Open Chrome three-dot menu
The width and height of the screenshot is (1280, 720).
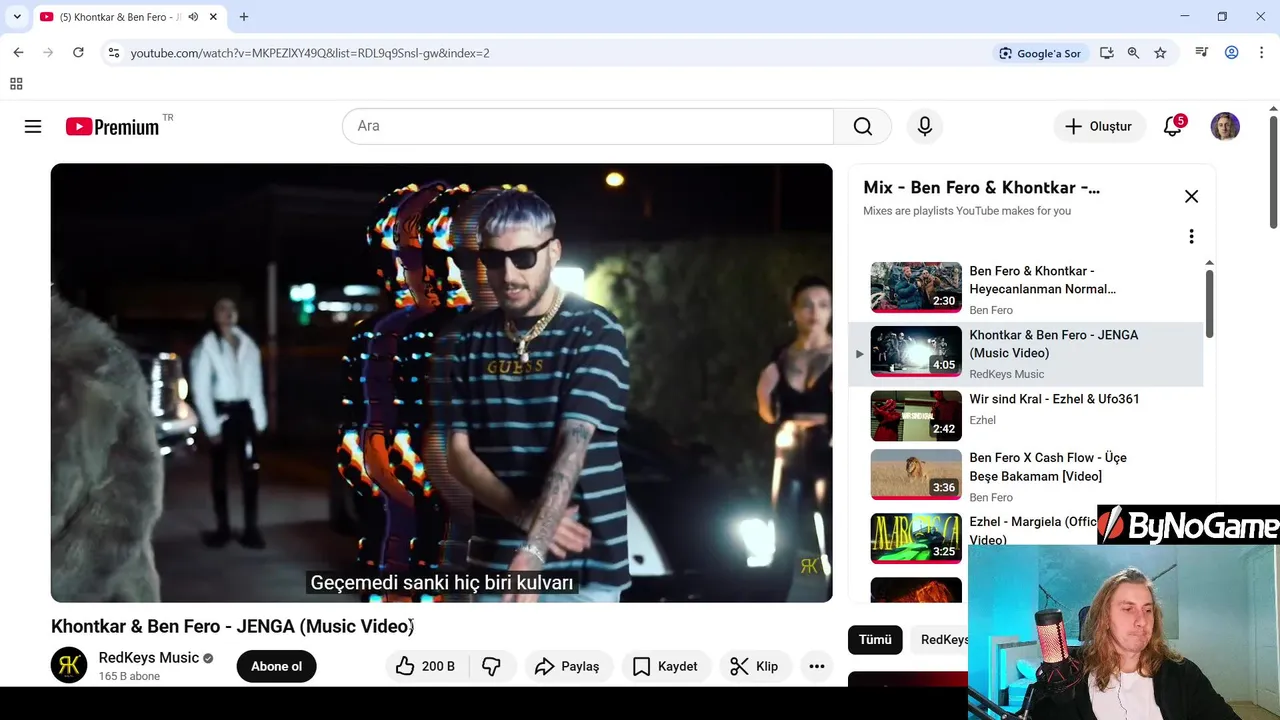click(x=1262, y=53)
